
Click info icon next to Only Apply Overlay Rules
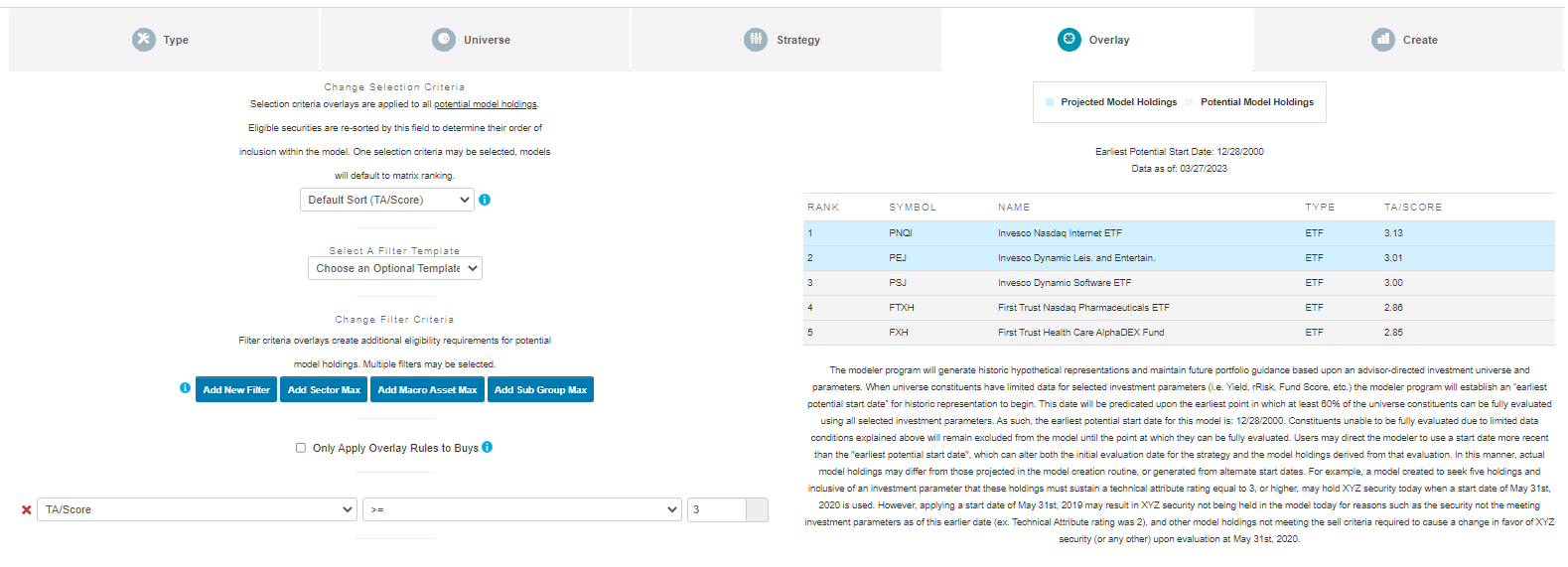488,447
